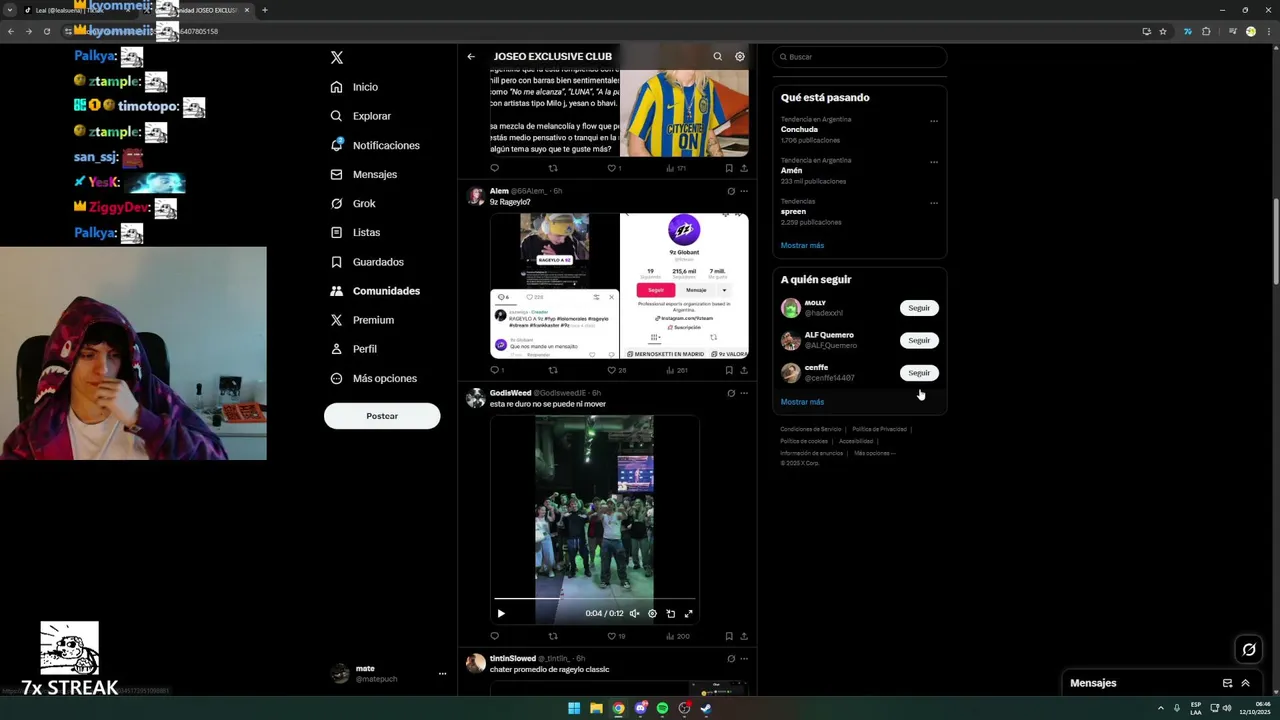Bookmark Alem's 9z Rageylo post
The image size is (1280, 720).
729,370
